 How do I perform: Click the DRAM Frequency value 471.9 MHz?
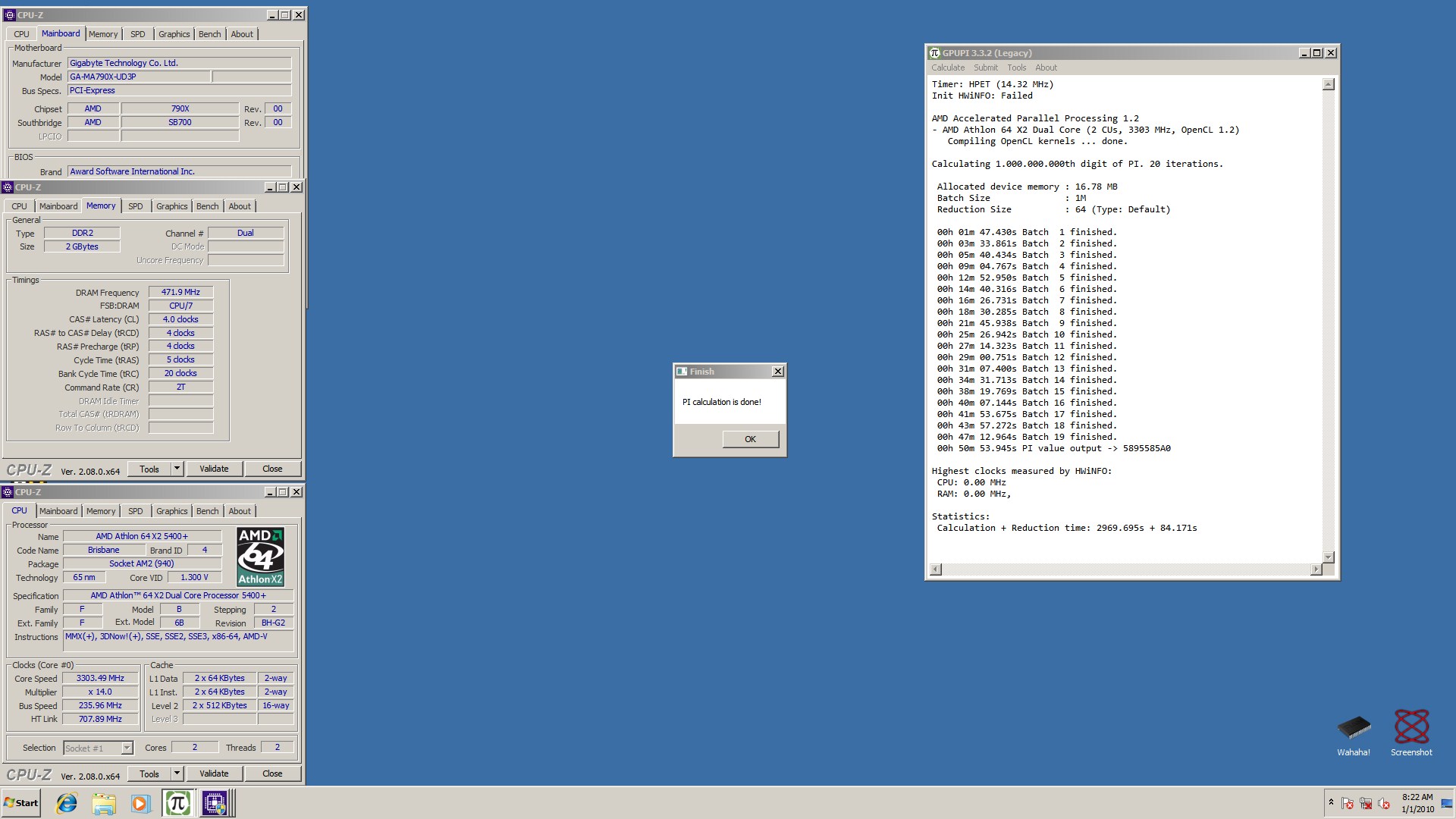pos(180,292)
